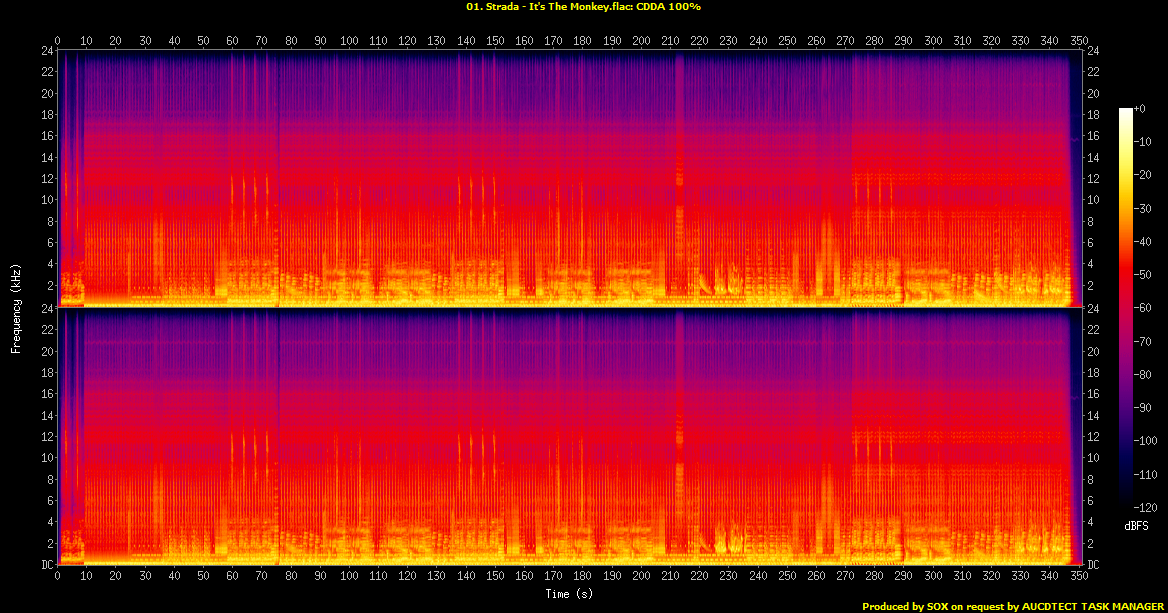Viewport: 1168px width, 613px height.
Task: Click the "-70" value on the dBFS scale
Action: [x=1143, y=341]
